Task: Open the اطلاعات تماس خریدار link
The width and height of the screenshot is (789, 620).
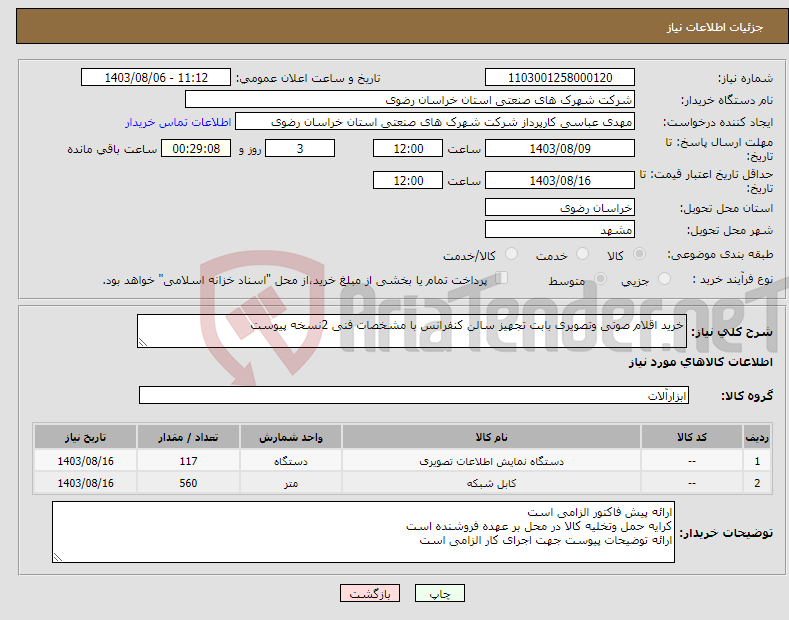Action: pyautogui.click(x=178, y=122)
